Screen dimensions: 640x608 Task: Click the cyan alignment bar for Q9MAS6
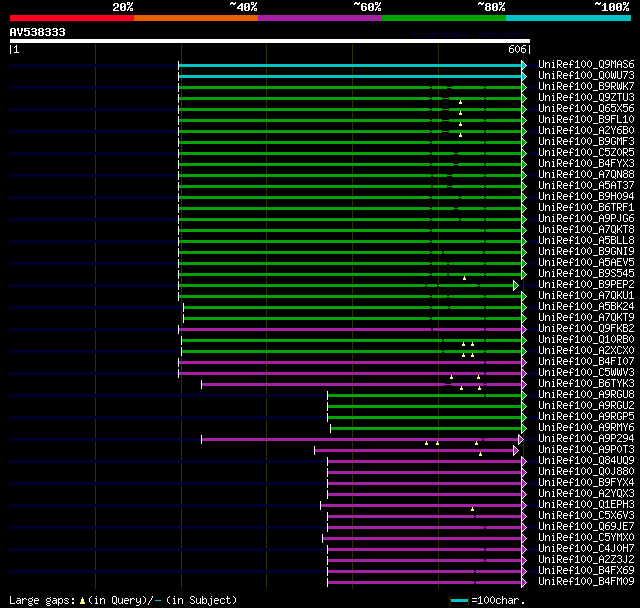[x=350, y=65]
